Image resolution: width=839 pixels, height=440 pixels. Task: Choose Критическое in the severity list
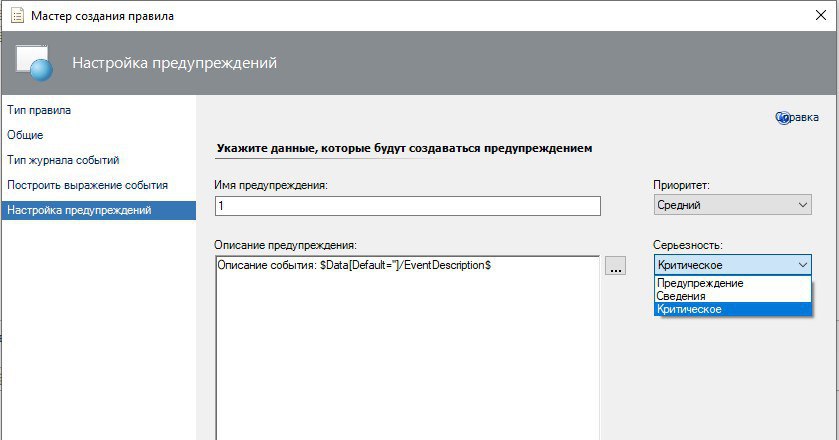point(733,309)
